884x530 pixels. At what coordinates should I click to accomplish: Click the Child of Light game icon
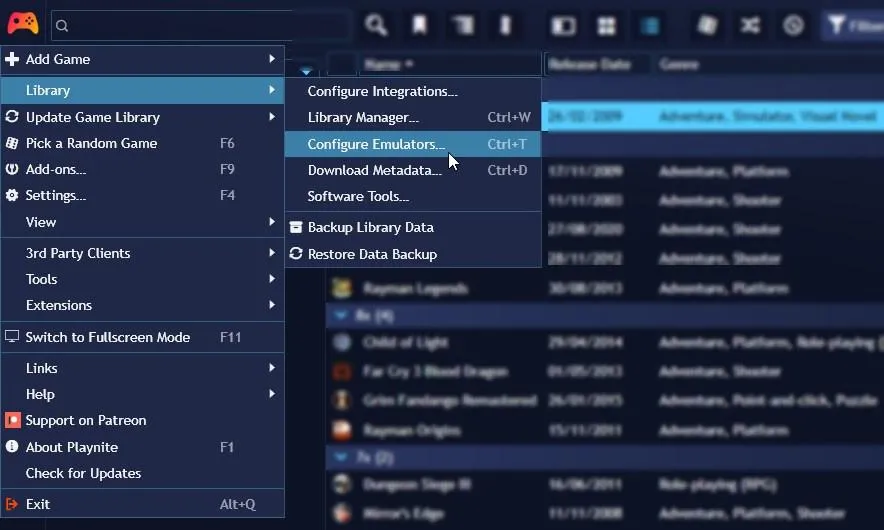click(342, 342)
